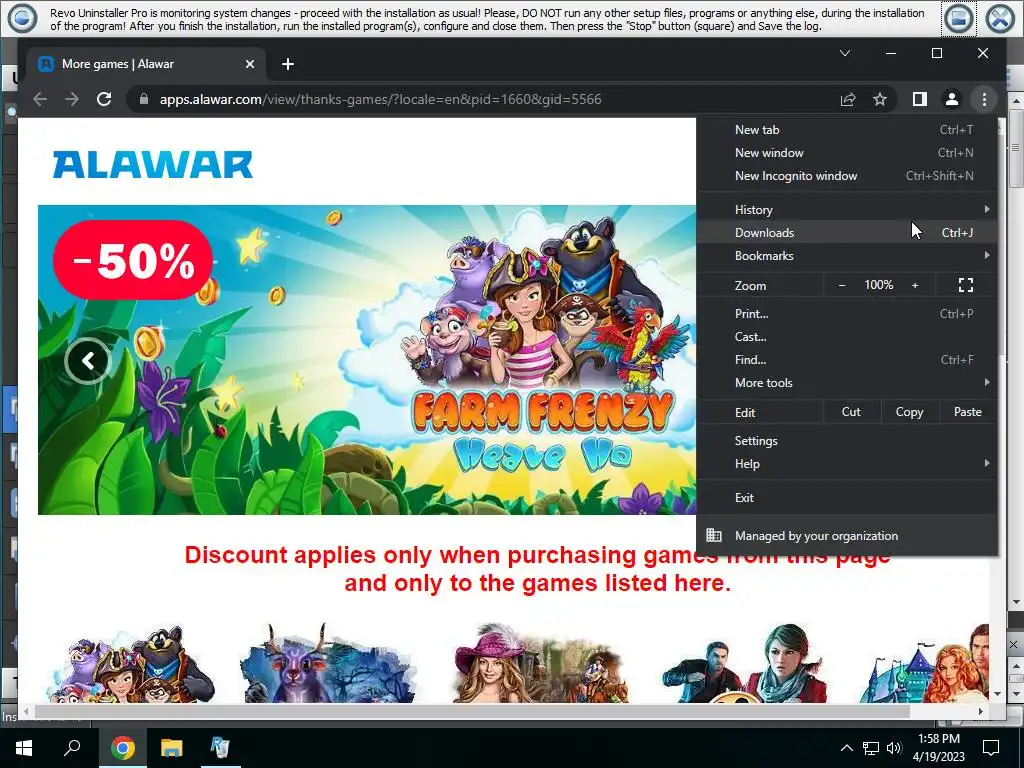The height and width of the screenshot is (768, 1024).
Task: Select Cast... menu entry
Action: [x=847, y=336]
